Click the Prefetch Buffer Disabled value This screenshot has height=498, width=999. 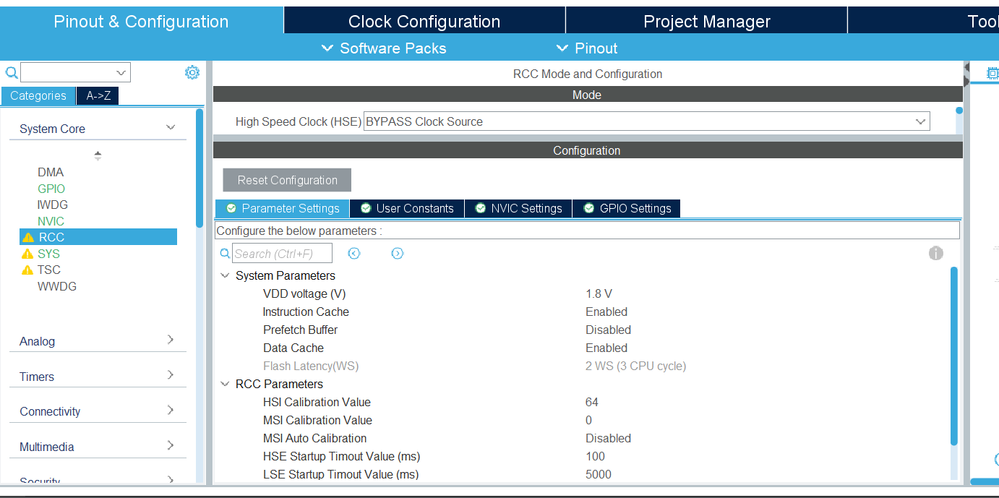coord(608,330)
